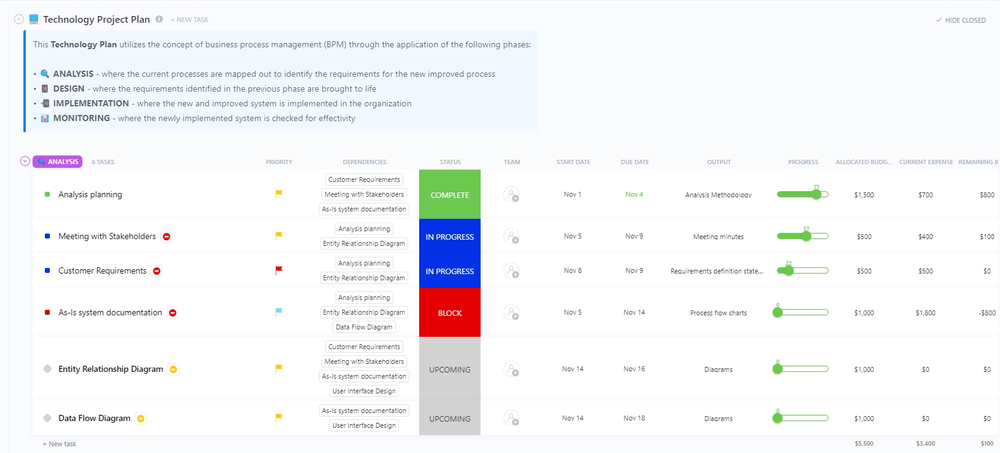
Task: Click the DUE DATE column header
Action: click(x=634, y=162)
